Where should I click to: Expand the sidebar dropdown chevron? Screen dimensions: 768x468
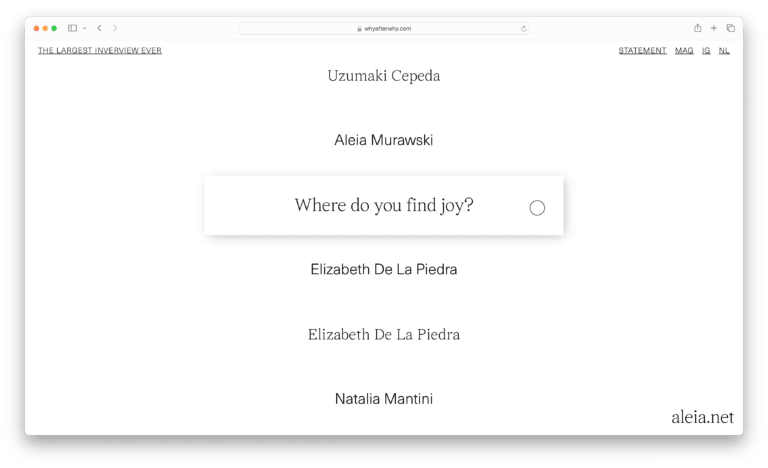(84, 28)
